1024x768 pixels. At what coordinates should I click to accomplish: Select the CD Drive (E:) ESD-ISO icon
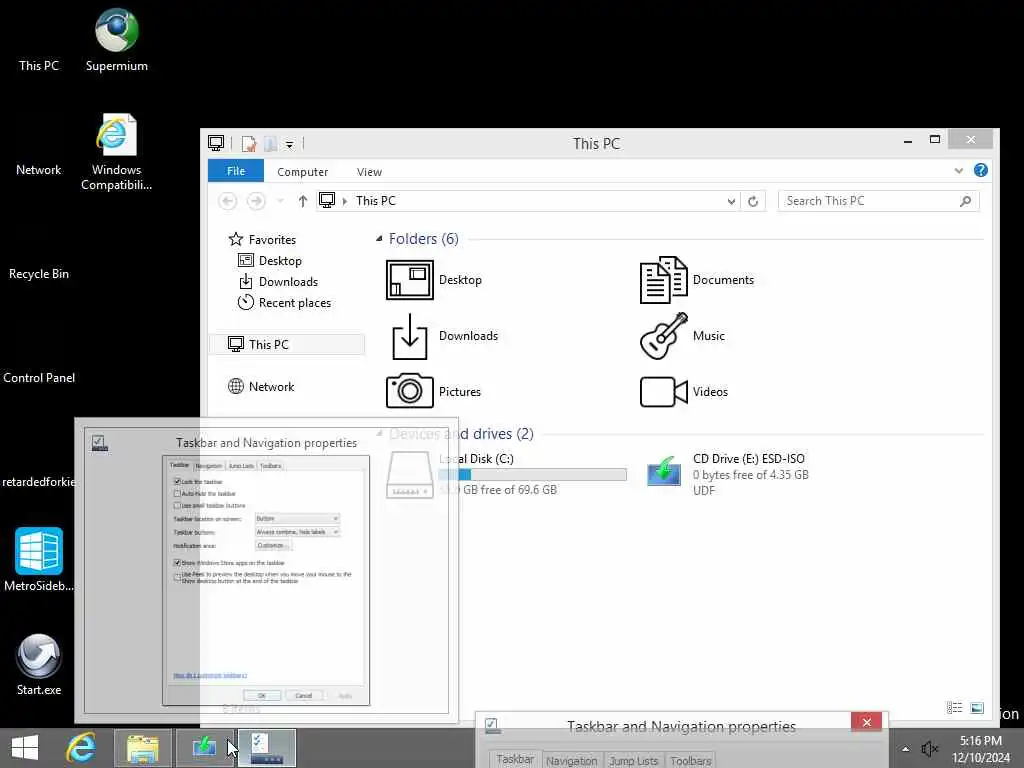(x=664, y=471)
